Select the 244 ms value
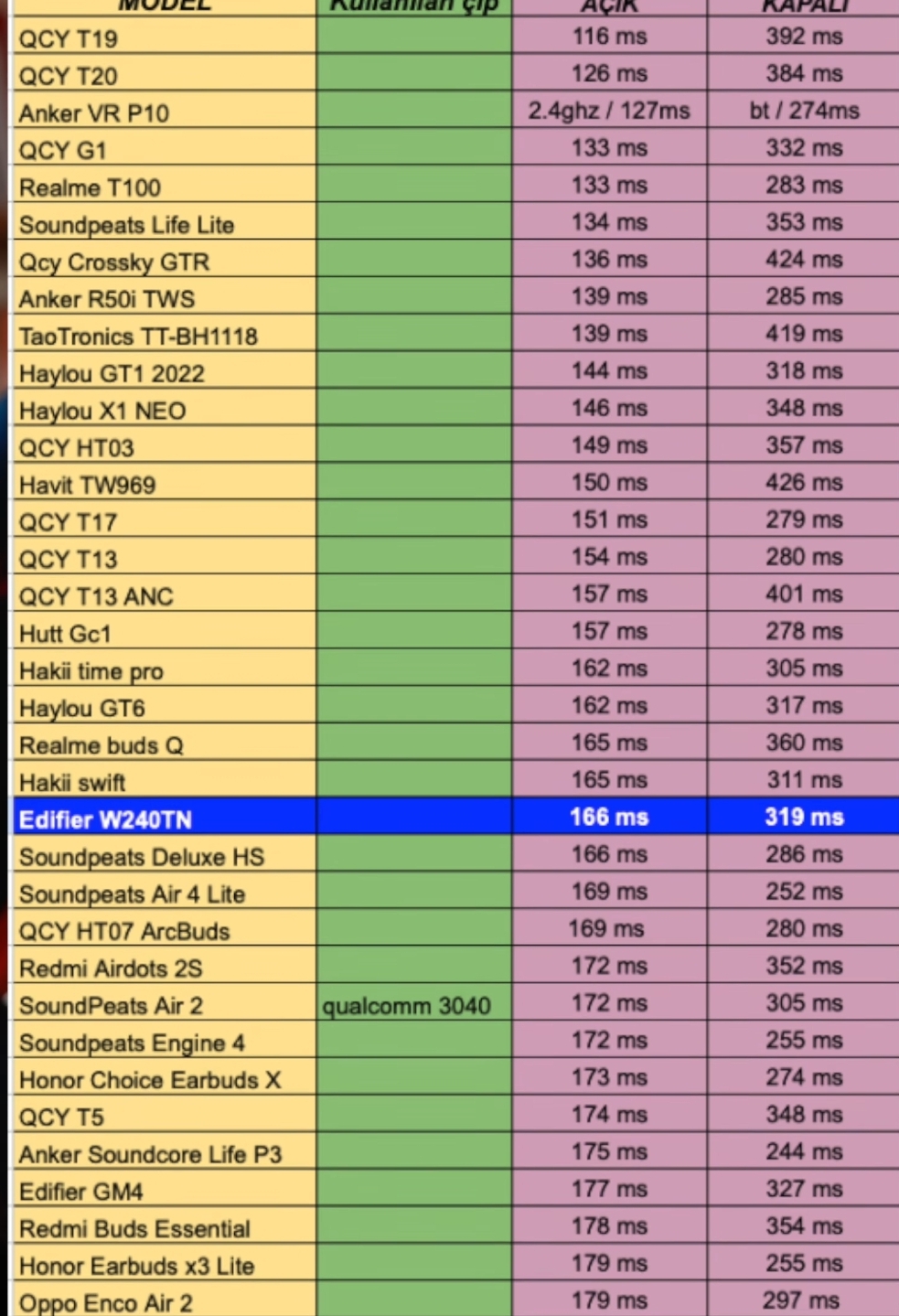 click(804, 1151)
